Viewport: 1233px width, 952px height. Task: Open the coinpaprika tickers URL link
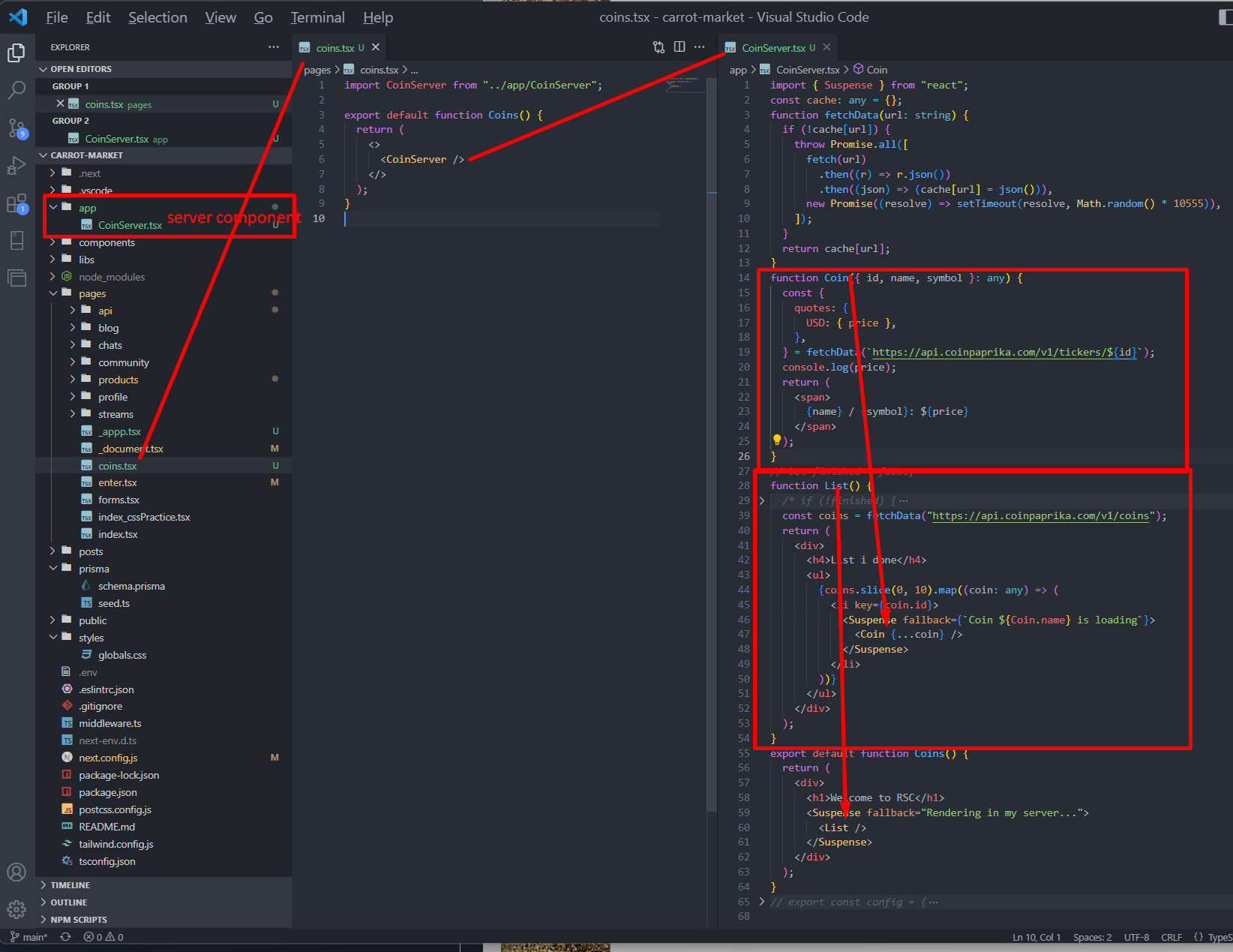click(x=1006, y=352)
